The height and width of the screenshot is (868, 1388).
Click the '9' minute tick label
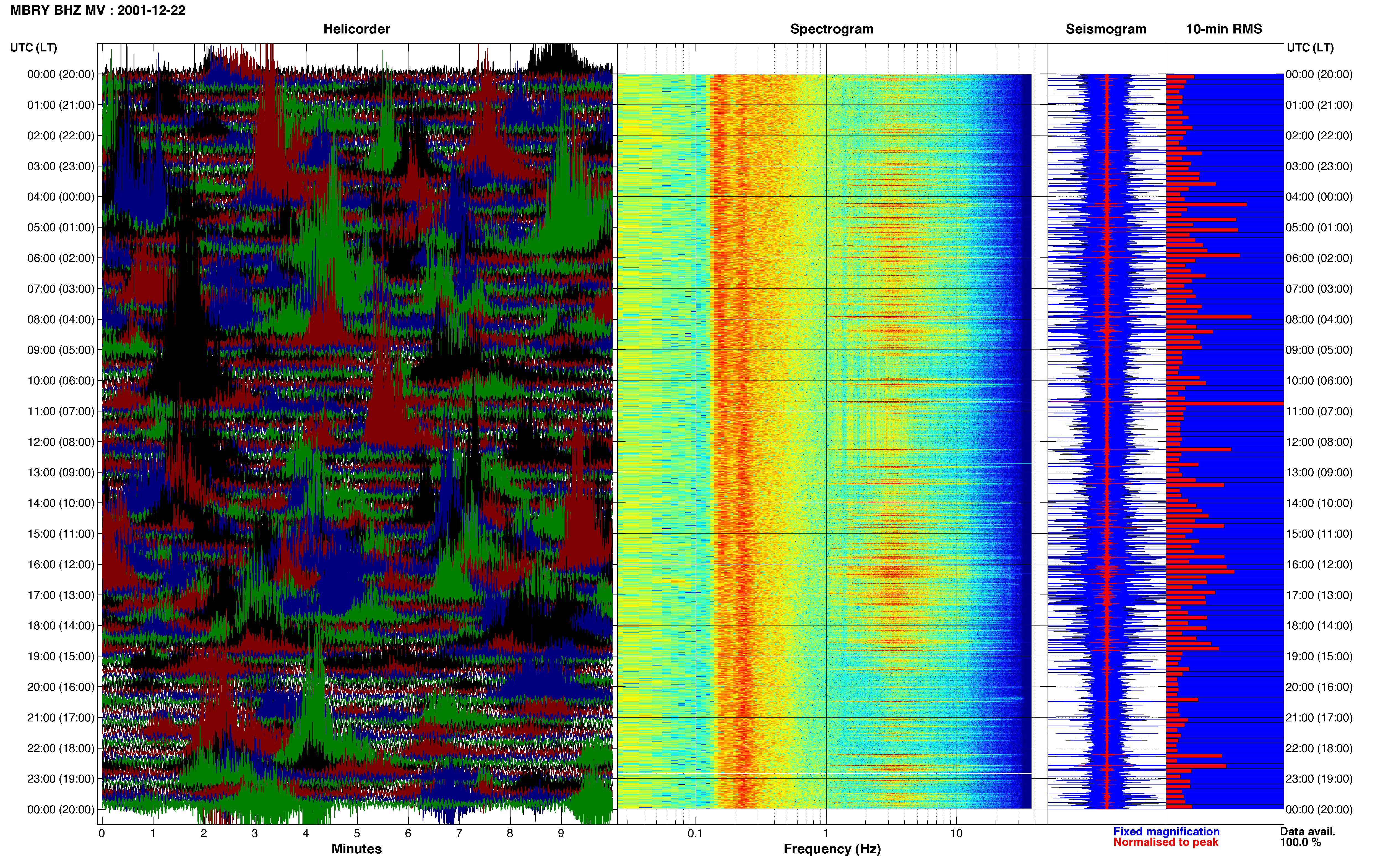click(561, 833)
